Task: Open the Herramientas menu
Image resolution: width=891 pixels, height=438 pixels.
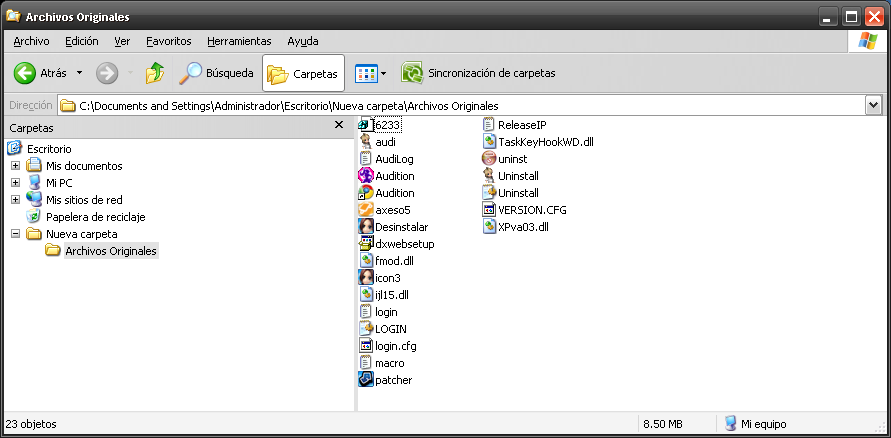Action: [x=239, y=41]
